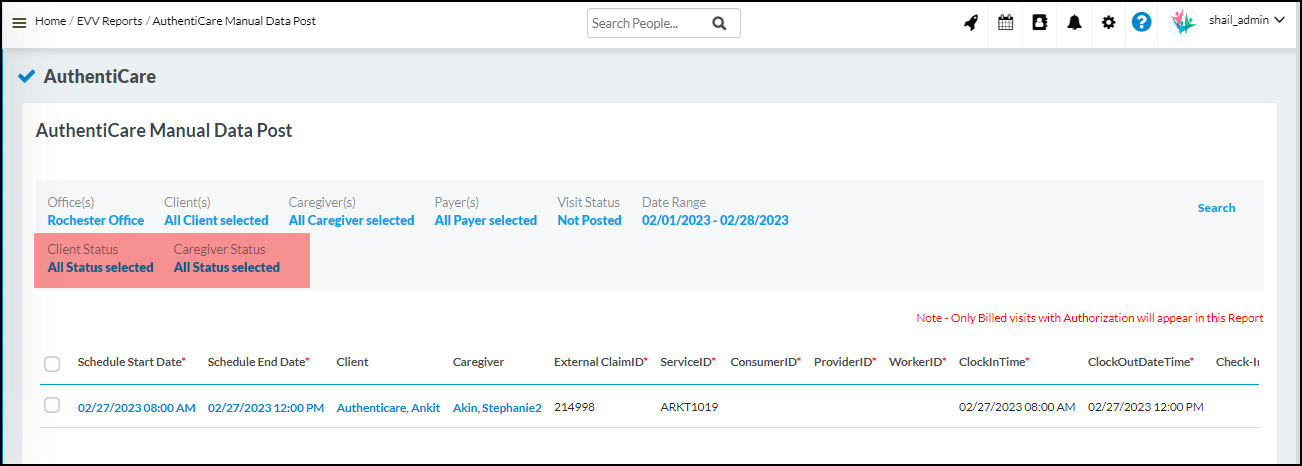The image size is (1302, 466).
Task: View notifications bell icon
Action: click(1074, 23)
